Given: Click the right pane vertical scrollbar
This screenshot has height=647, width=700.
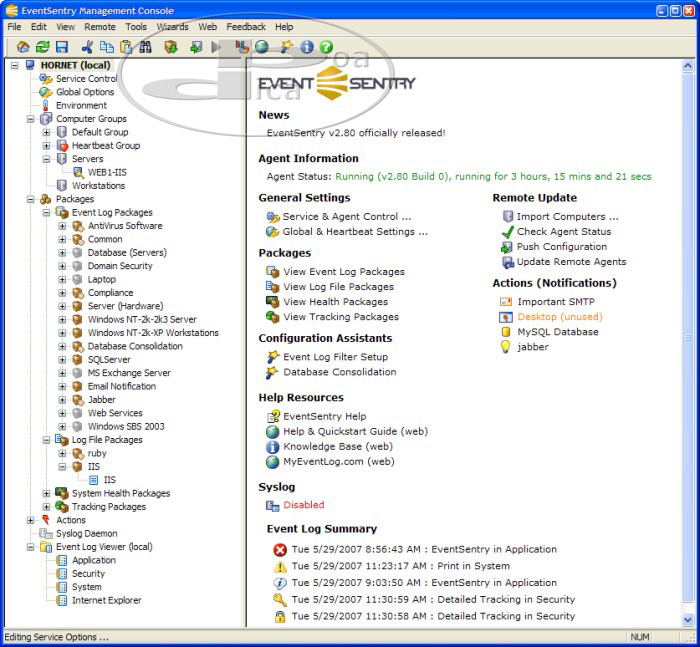Looking at the screenshot, I should point(688,340).
